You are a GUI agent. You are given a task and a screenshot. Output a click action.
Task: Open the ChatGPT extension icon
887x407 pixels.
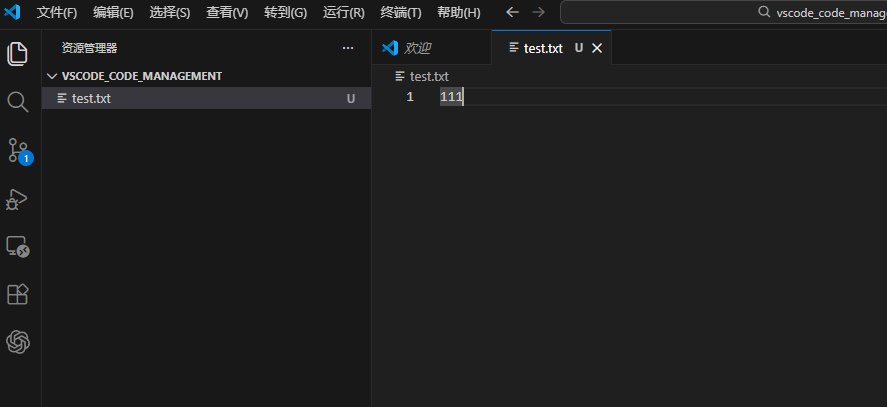[18, 342]
